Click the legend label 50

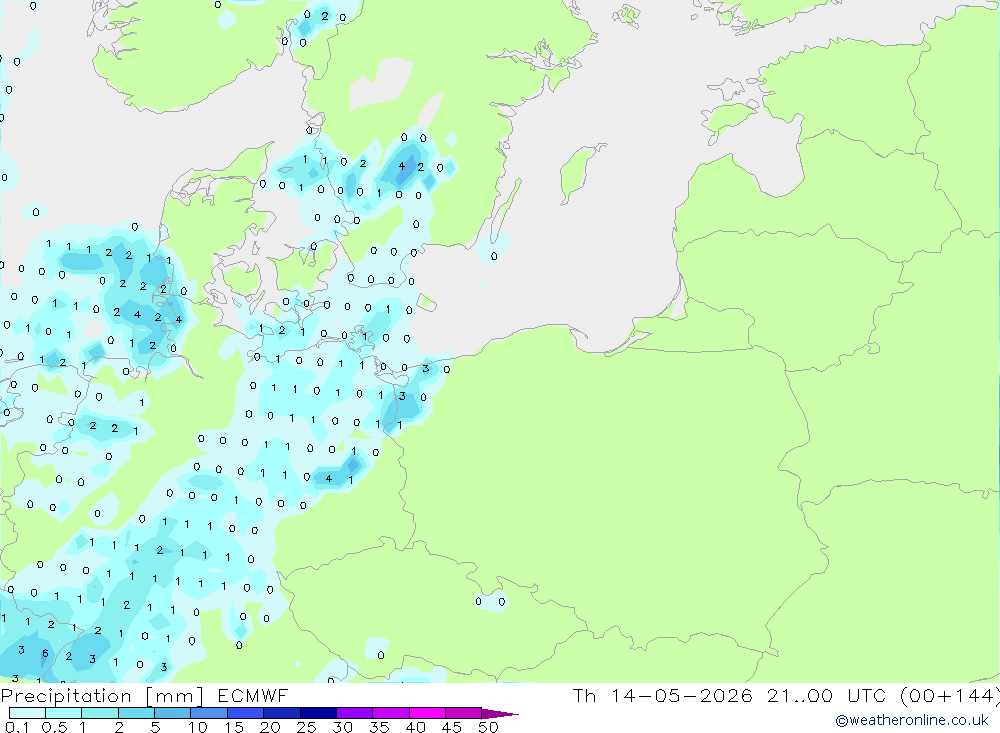(x=489, y=727)
